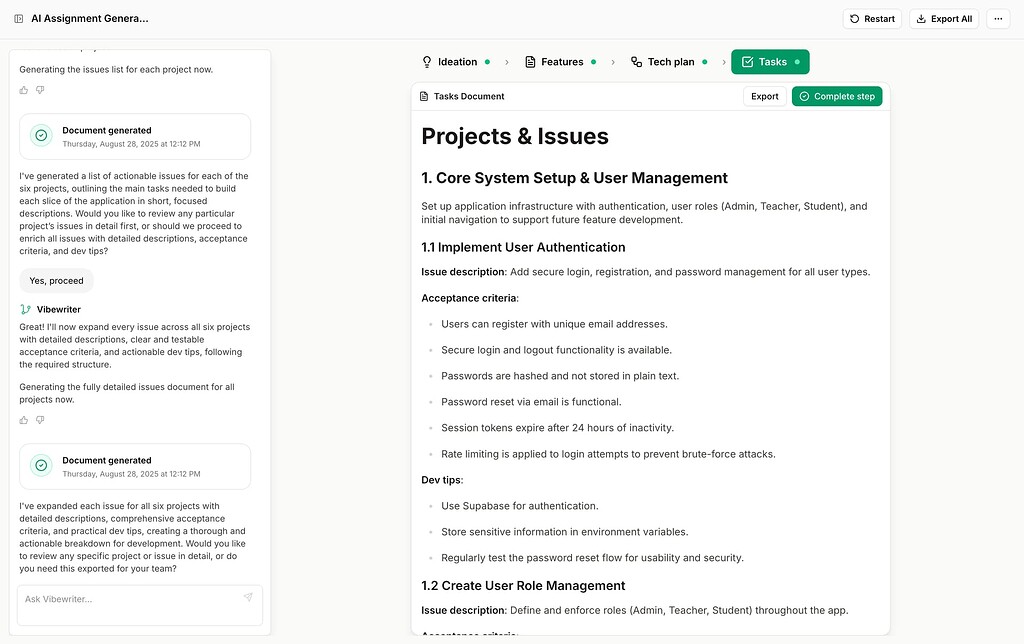This screenshot has height=644, width=1024.
Task: Click thumbs down on the first visible message
Action: click(40, 90)
